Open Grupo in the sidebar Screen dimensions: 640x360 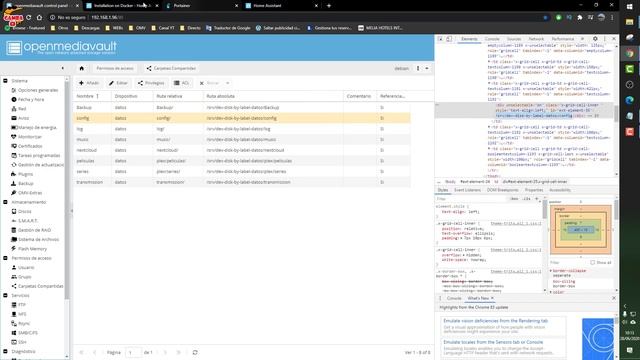pos(24,277)
